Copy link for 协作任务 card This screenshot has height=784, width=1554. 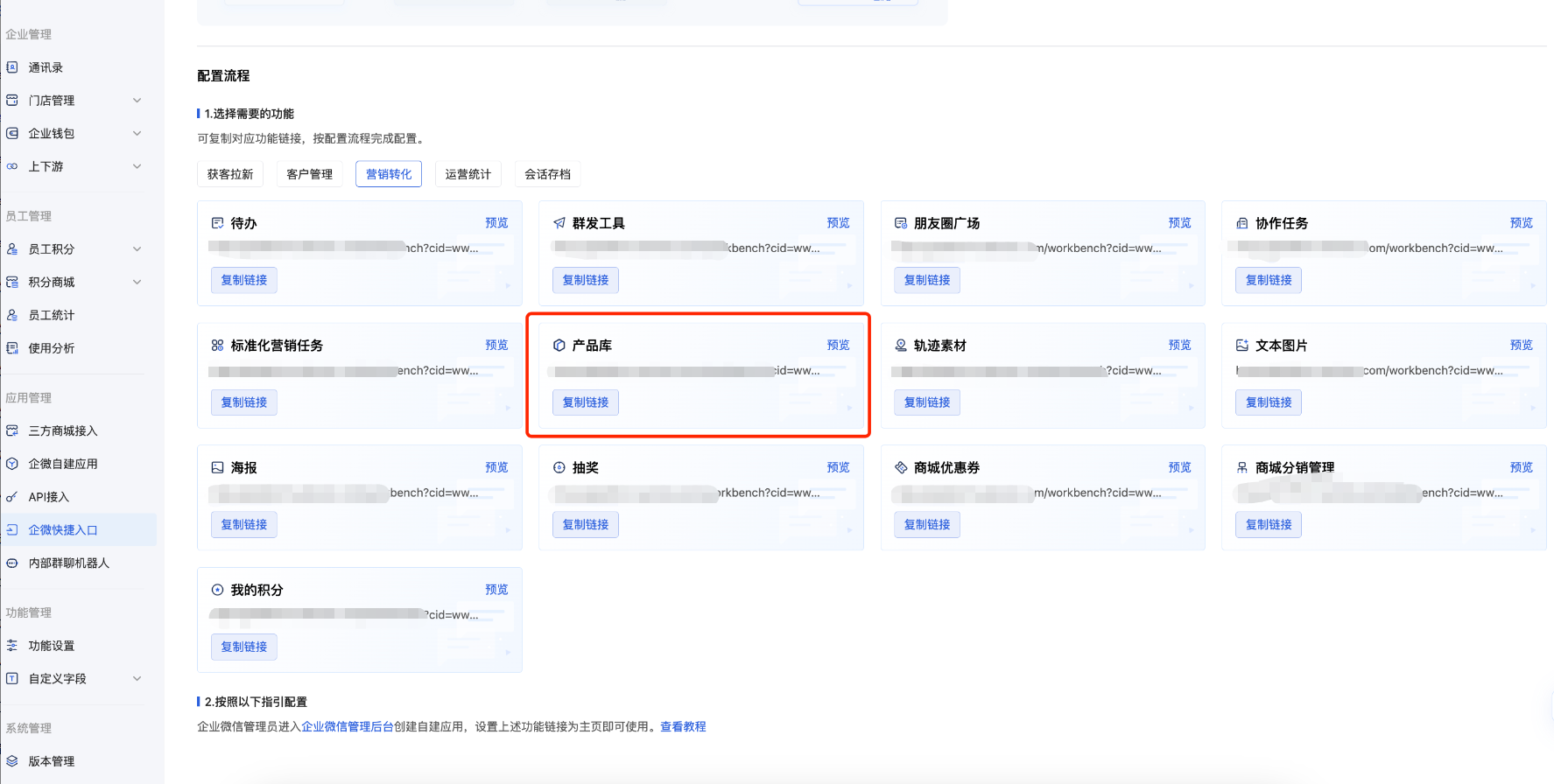tap(1269, 280)
